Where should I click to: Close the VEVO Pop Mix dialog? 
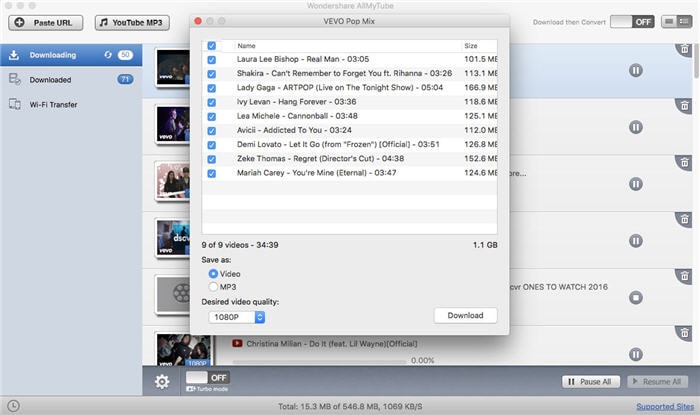tap(198, 21)
